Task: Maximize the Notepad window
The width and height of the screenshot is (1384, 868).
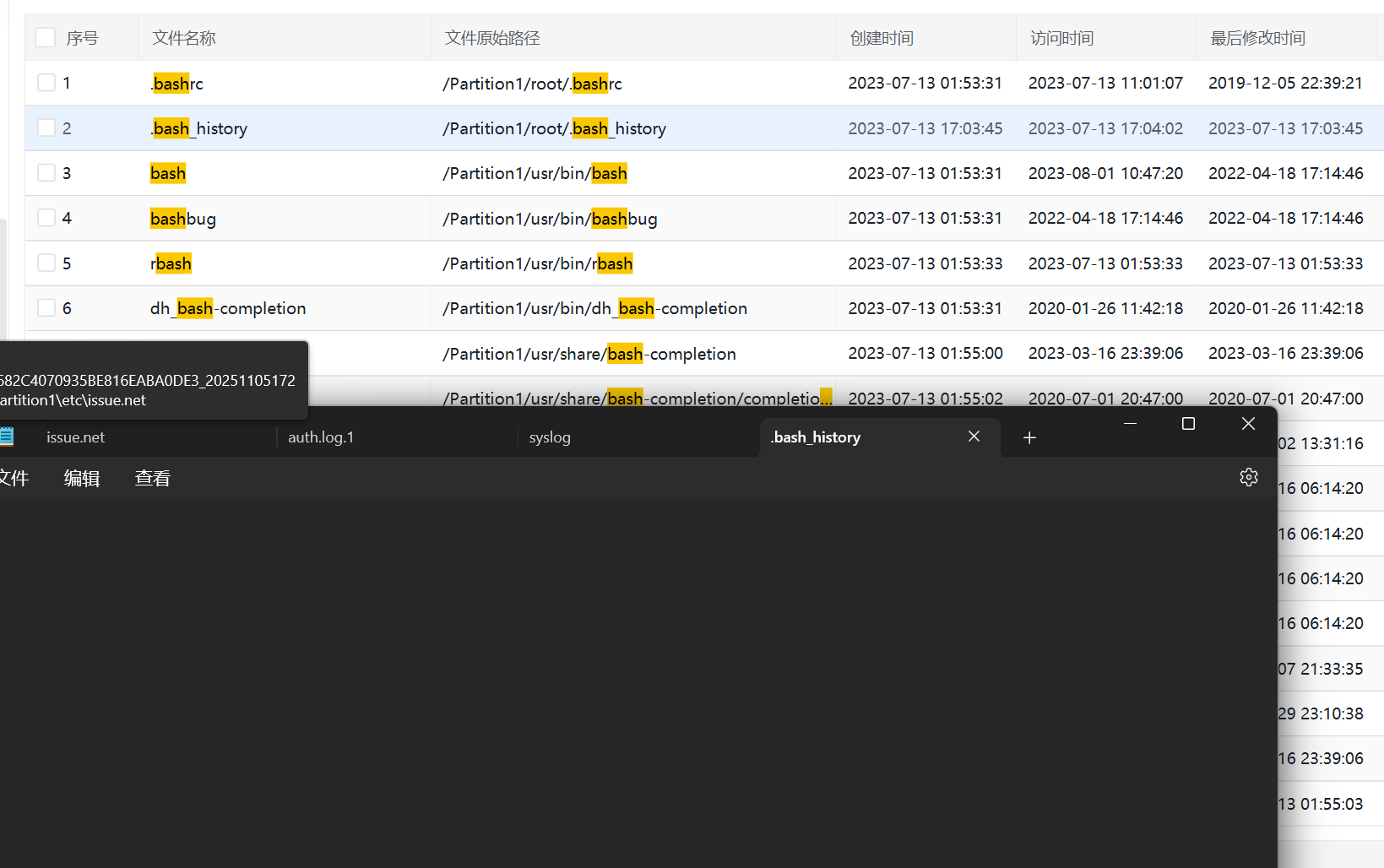Action: pos(1188,423)
